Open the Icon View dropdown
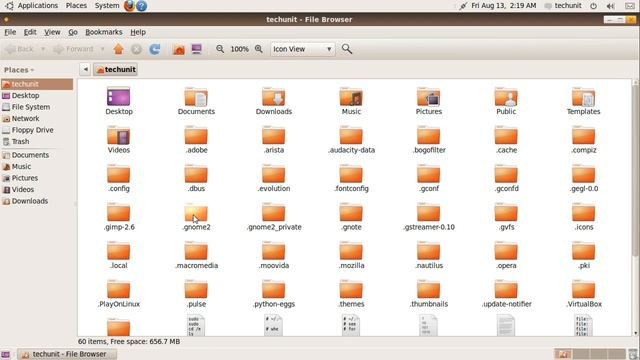Screen dimensions: 640x360 302,49
